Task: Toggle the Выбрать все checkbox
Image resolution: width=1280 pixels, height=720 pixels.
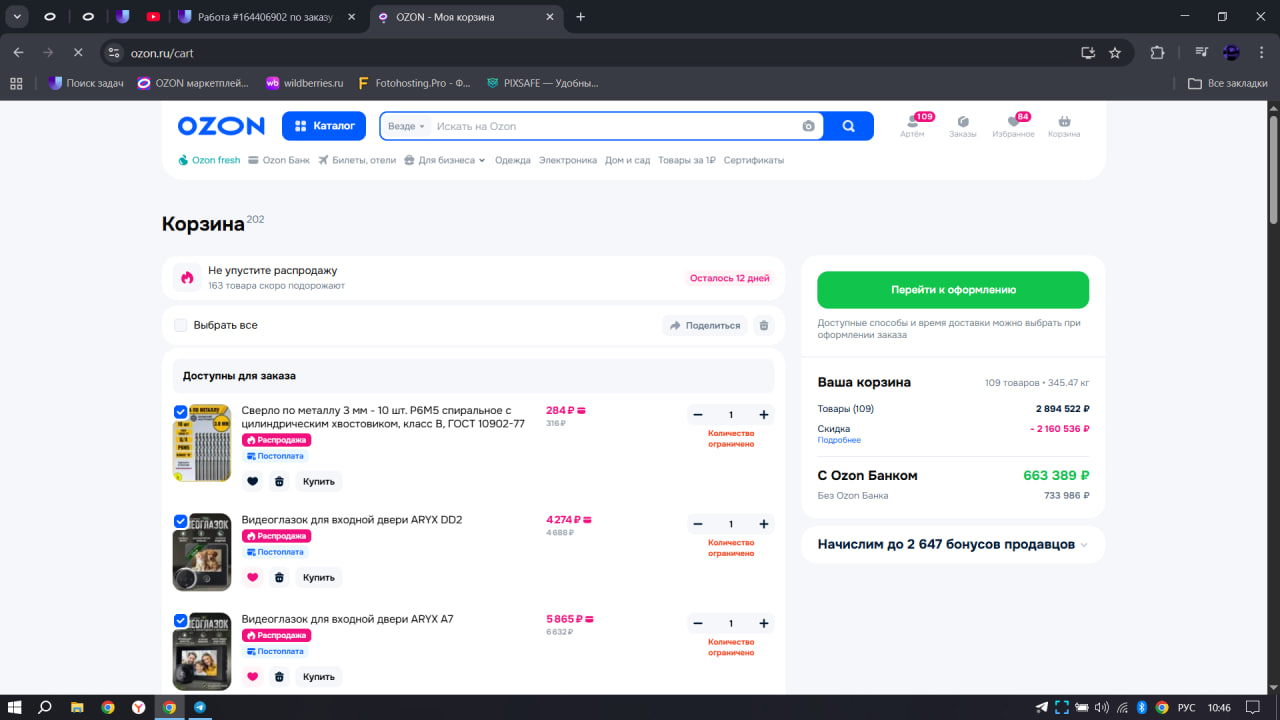Action: (181, 325)
